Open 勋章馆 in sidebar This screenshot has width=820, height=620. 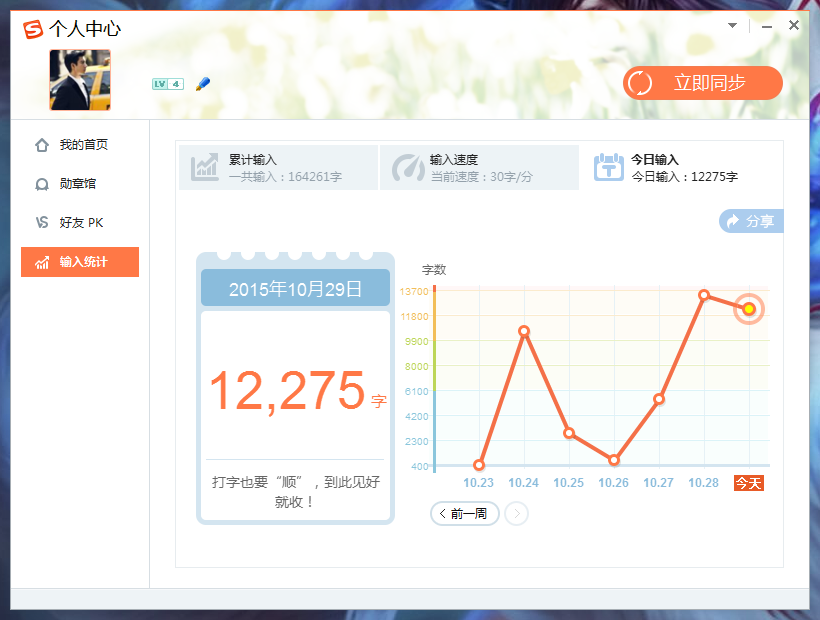tap(80, 183)
